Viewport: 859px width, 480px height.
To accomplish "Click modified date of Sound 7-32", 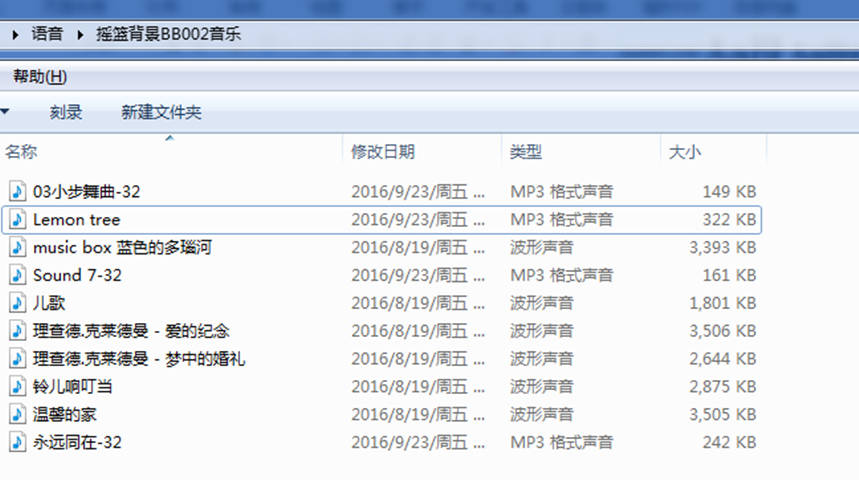I will pyautogui.click(x=418, y=275).
